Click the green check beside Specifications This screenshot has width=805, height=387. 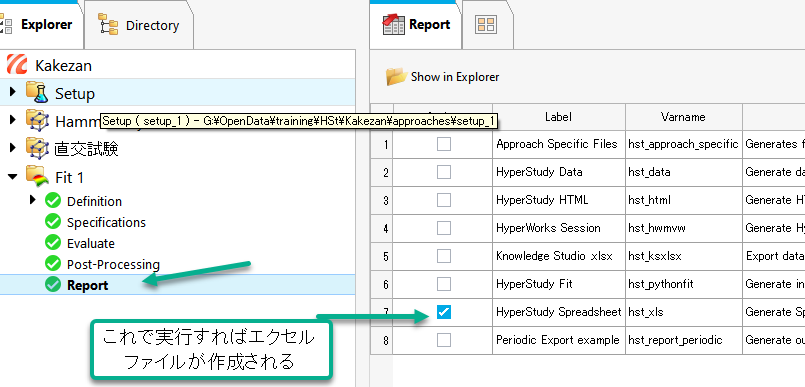[x=52, y=222]
